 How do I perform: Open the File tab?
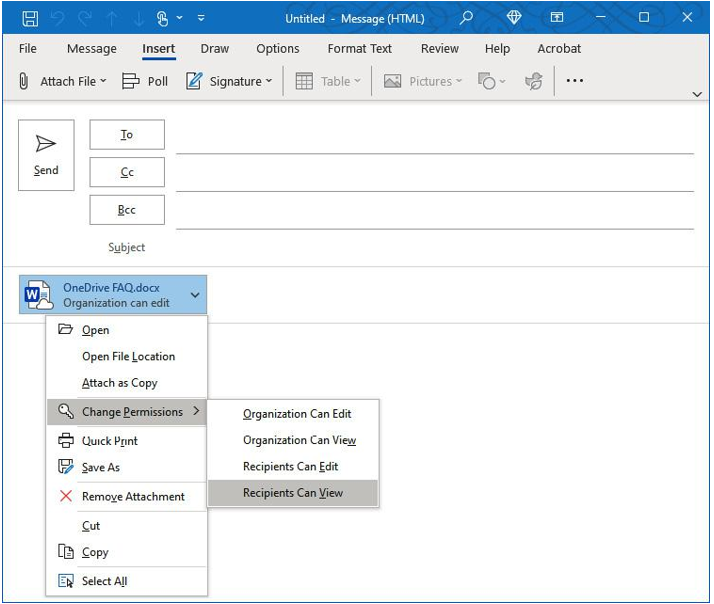click(x=28, y=48)
